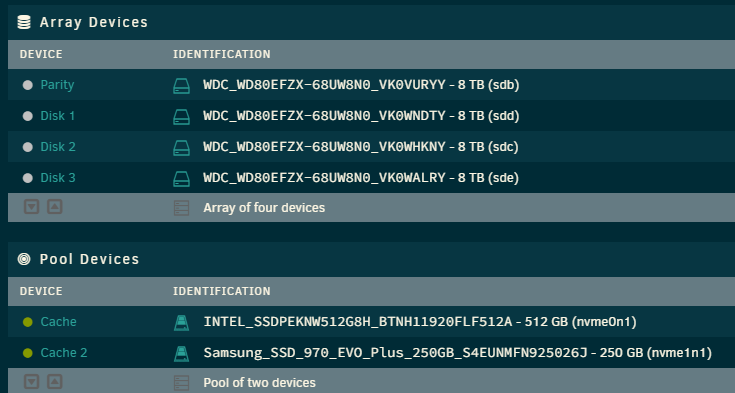Click the Parity status indicator dot
735x393 pixels.
(x=28, y=85)
